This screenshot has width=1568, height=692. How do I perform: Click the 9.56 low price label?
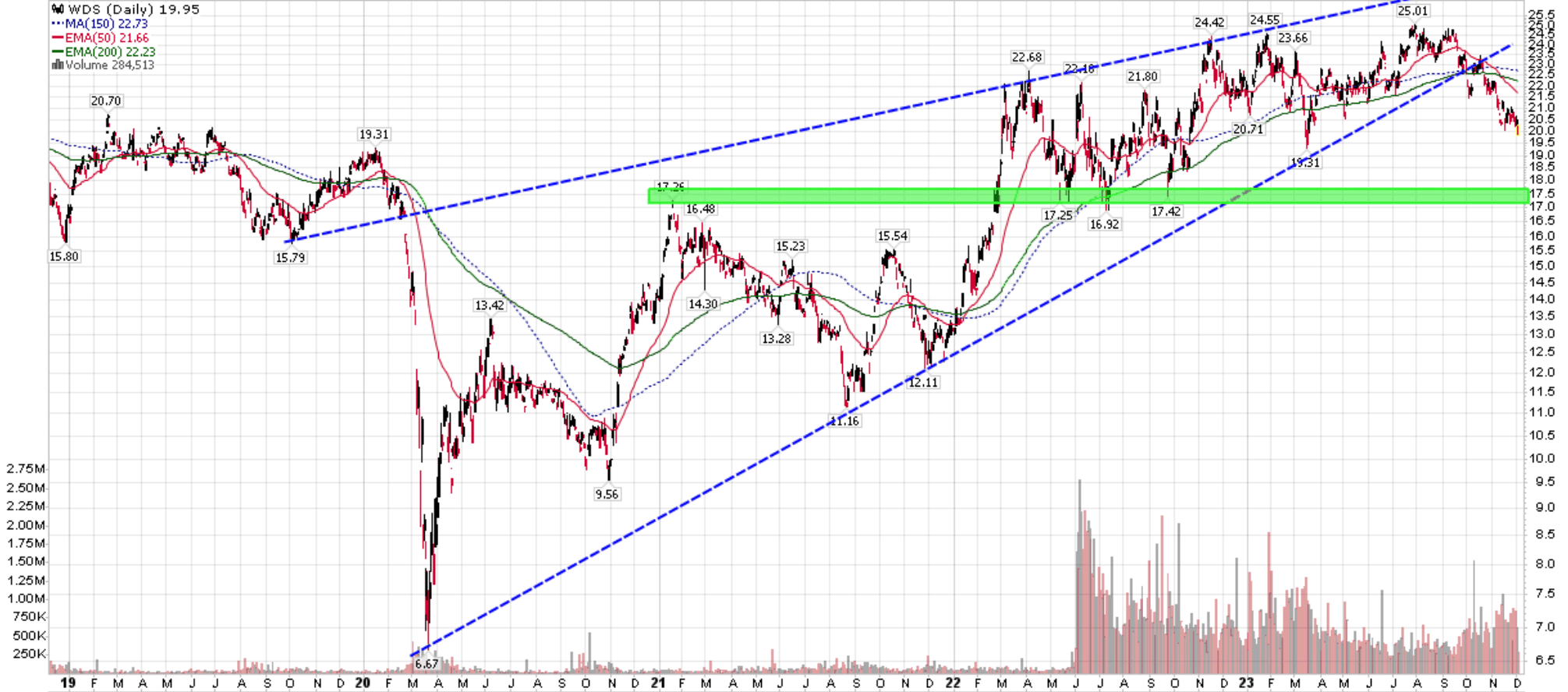[607, 494]
